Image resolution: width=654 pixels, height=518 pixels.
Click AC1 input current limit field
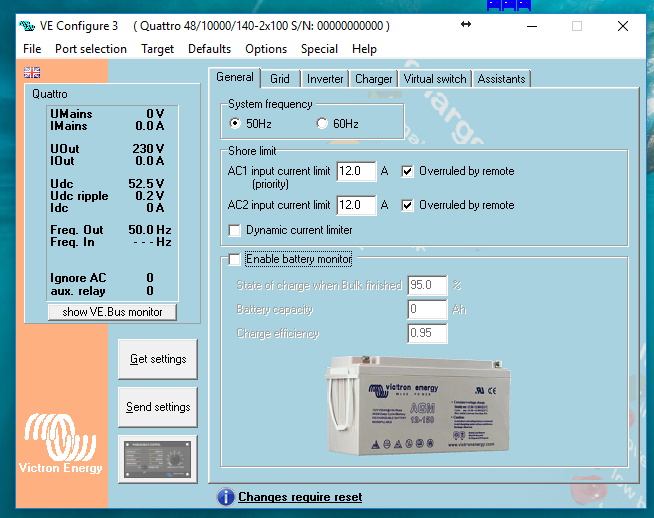356,171
